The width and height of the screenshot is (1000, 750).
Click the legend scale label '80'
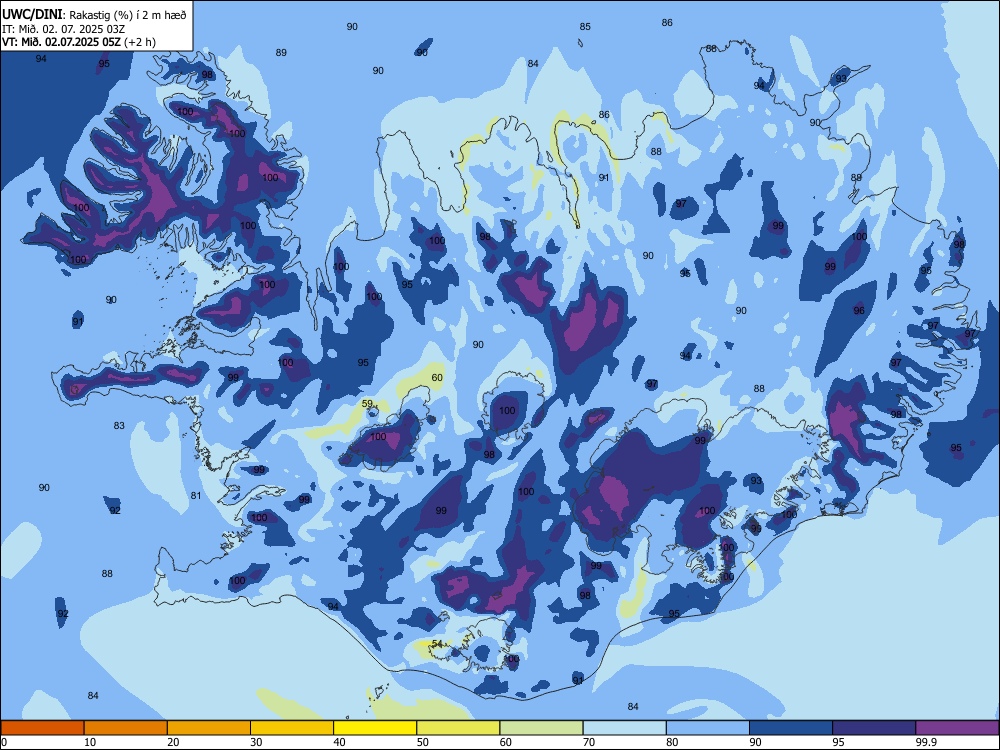point(672,742)
